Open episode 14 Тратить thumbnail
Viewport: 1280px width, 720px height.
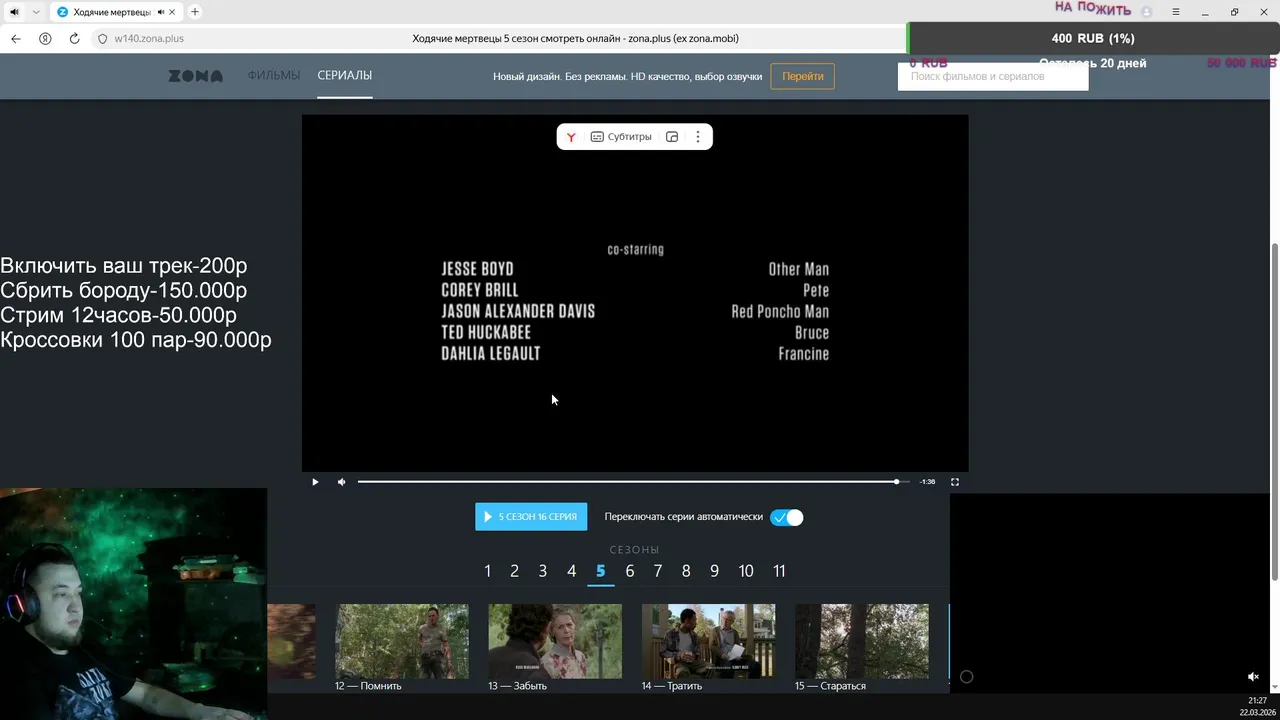tap(708, 641)
